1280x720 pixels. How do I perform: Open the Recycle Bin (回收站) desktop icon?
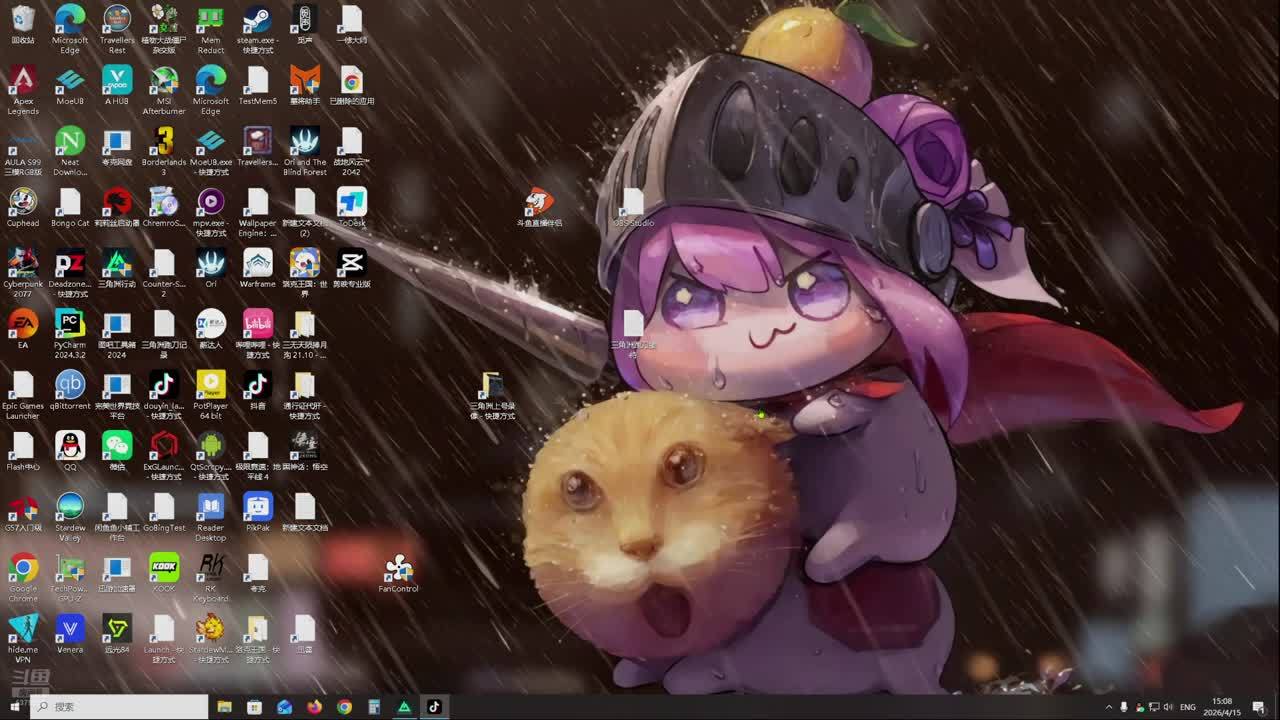[23, 19]
